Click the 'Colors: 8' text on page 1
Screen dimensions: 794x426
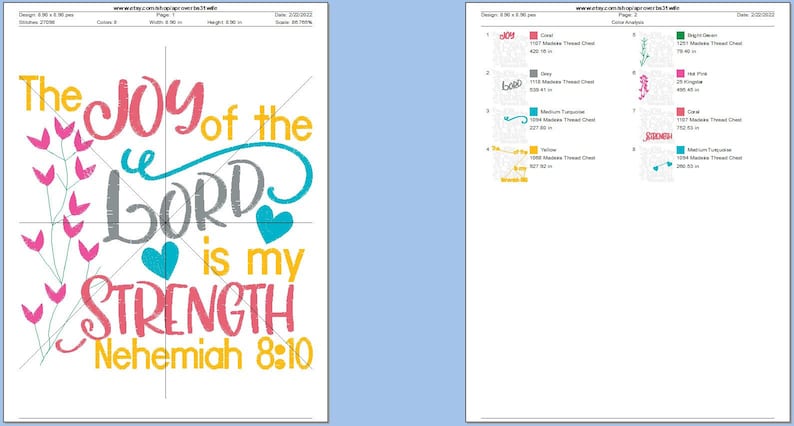(107, 22)
